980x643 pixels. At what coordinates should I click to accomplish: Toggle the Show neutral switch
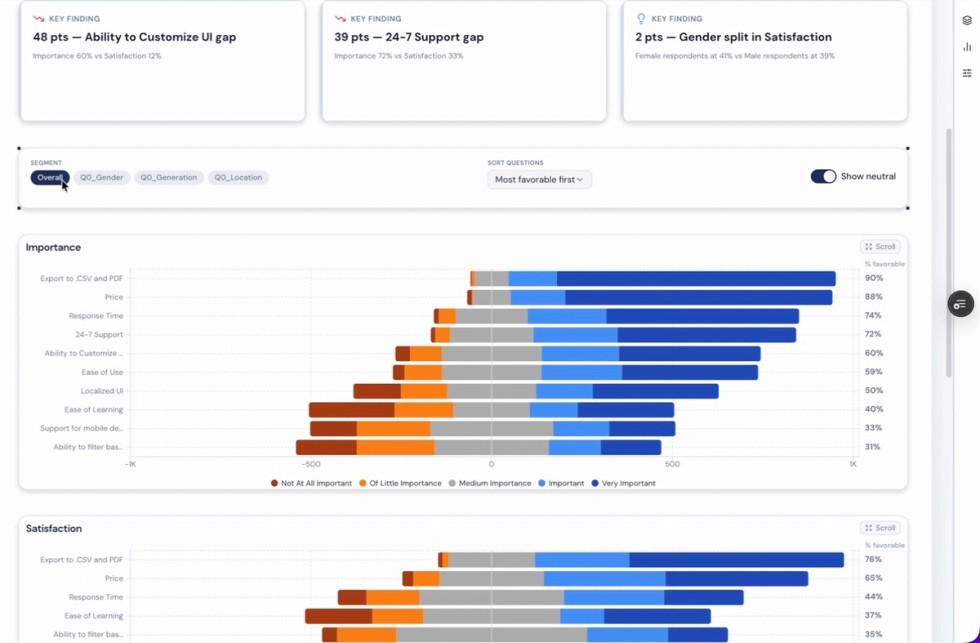[x=823, y=176]
